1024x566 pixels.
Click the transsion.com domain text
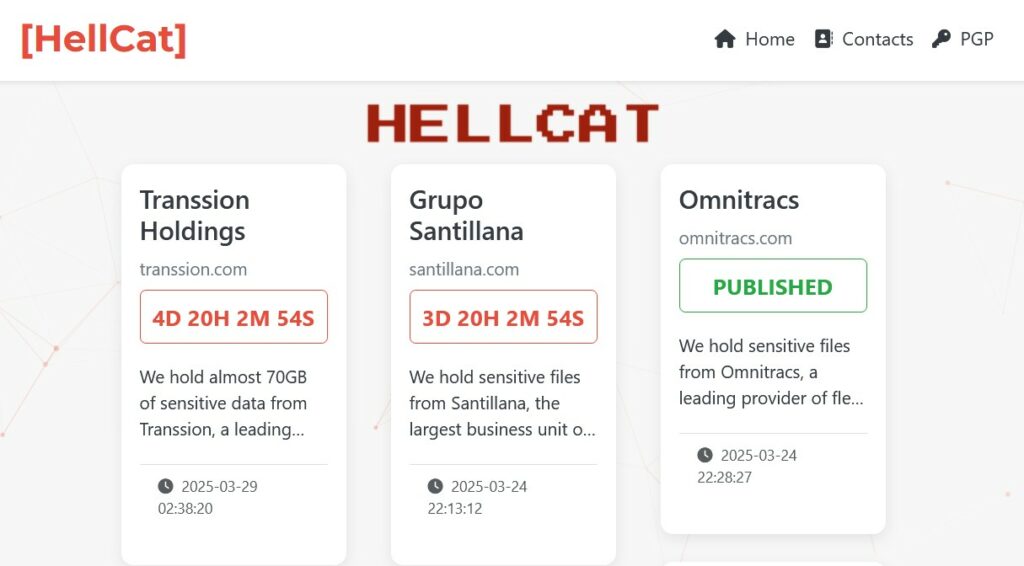pyautogui.click(x=193, y=269)
